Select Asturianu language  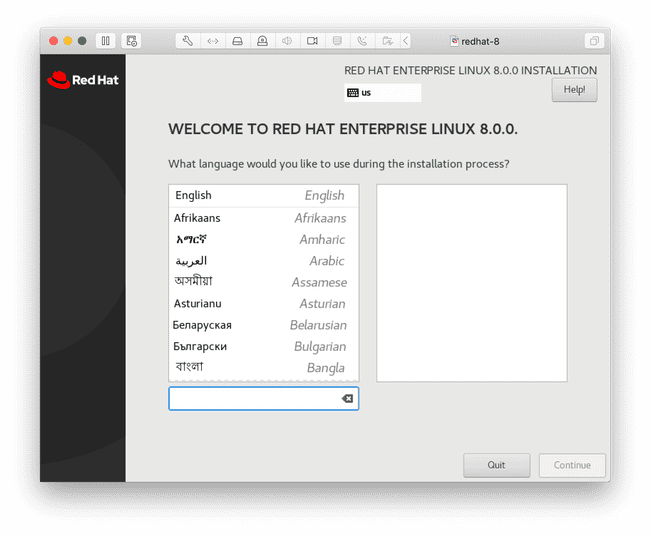(264, 304)
